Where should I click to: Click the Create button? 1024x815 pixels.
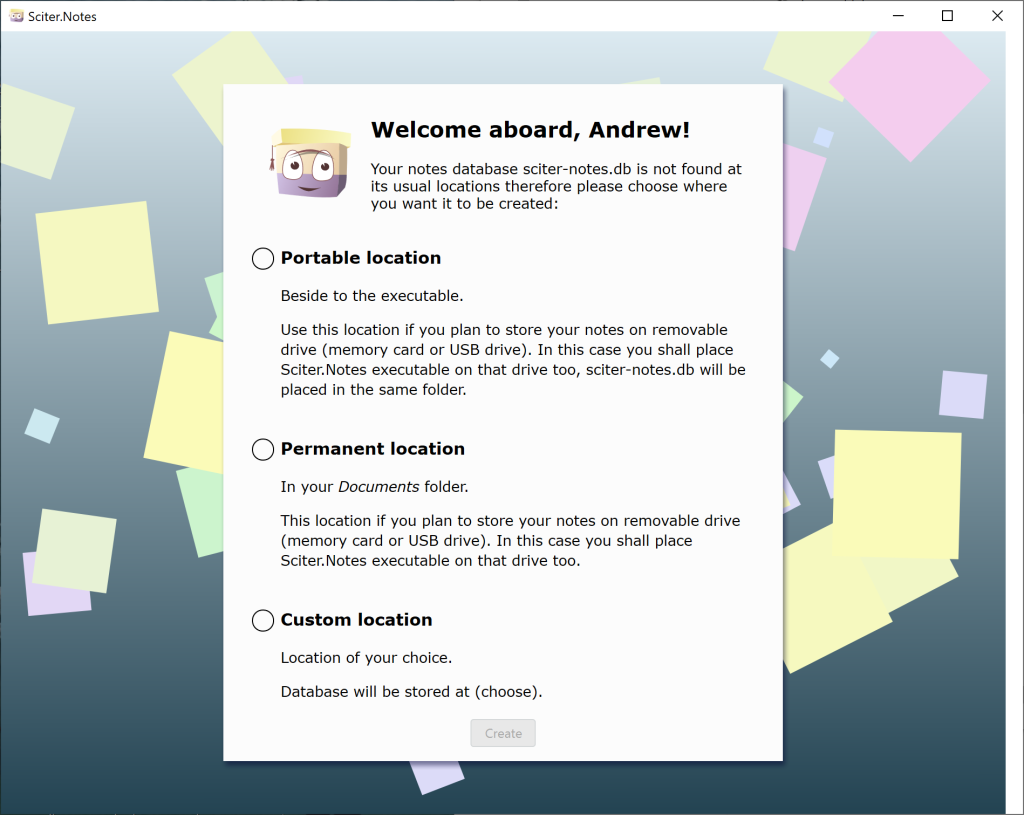503,733
